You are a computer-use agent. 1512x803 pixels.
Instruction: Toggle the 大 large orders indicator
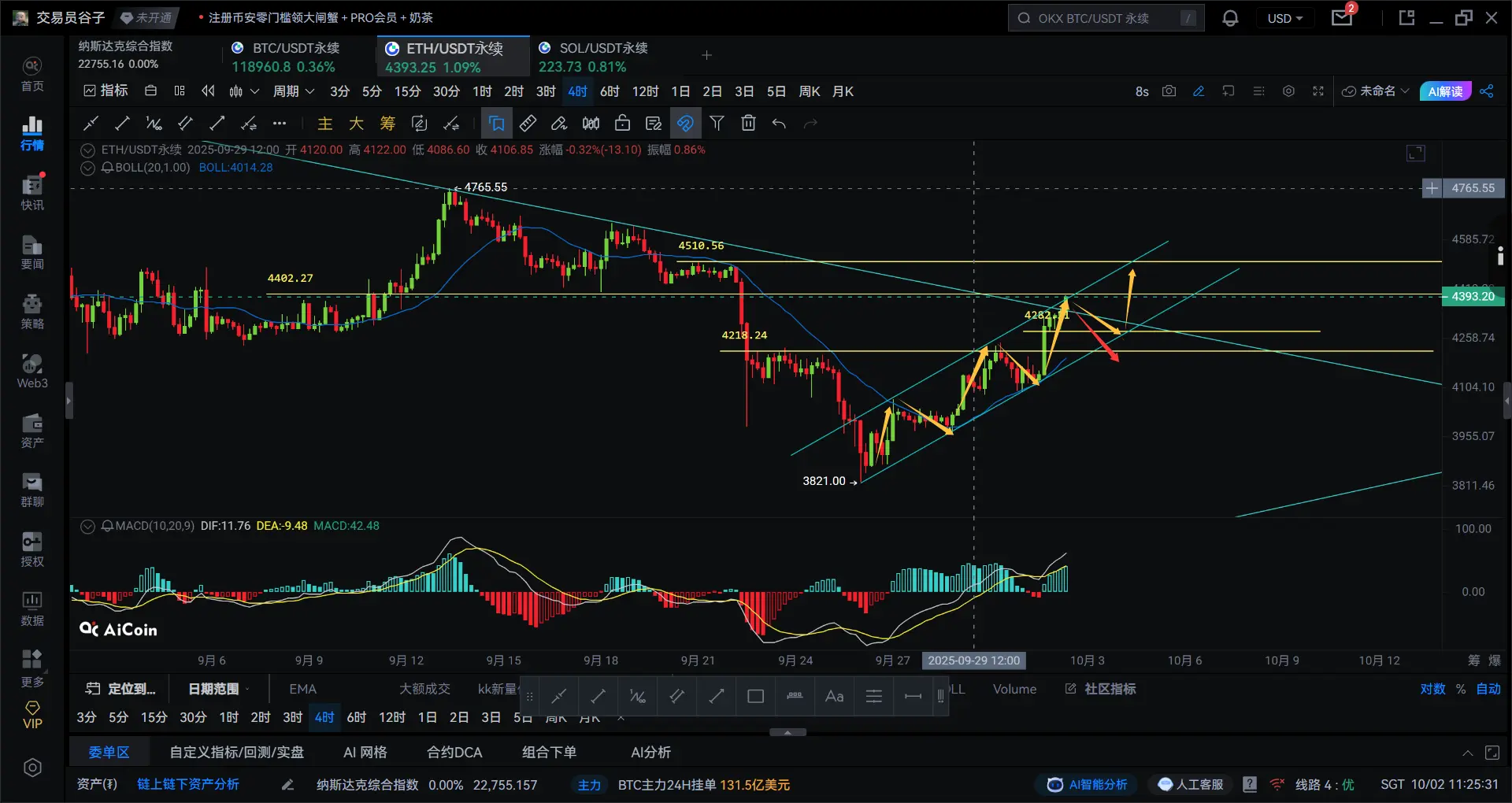tap(356, 123)
